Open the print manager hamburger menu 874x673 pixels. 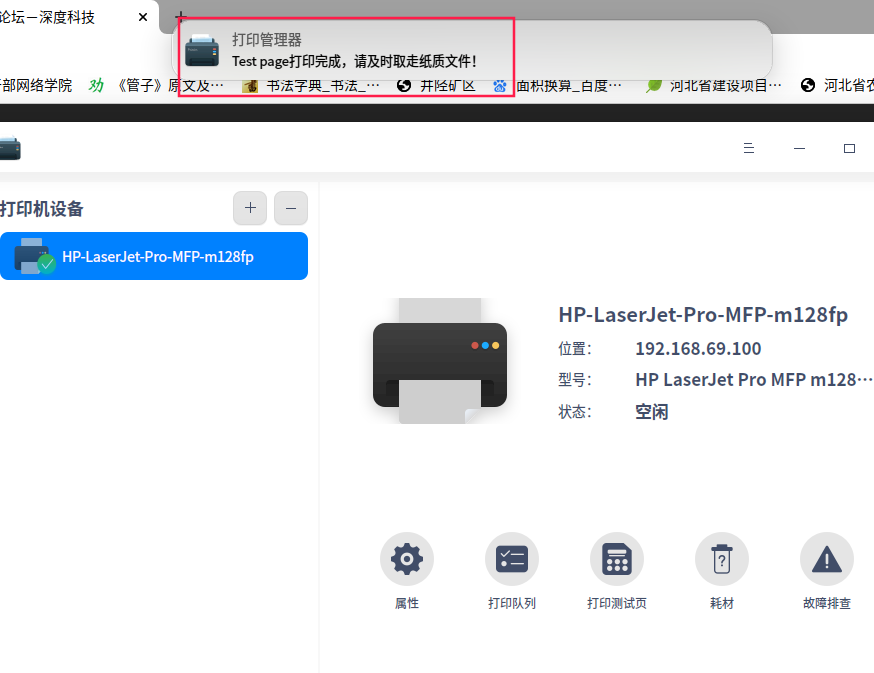(x=749, y=148)
